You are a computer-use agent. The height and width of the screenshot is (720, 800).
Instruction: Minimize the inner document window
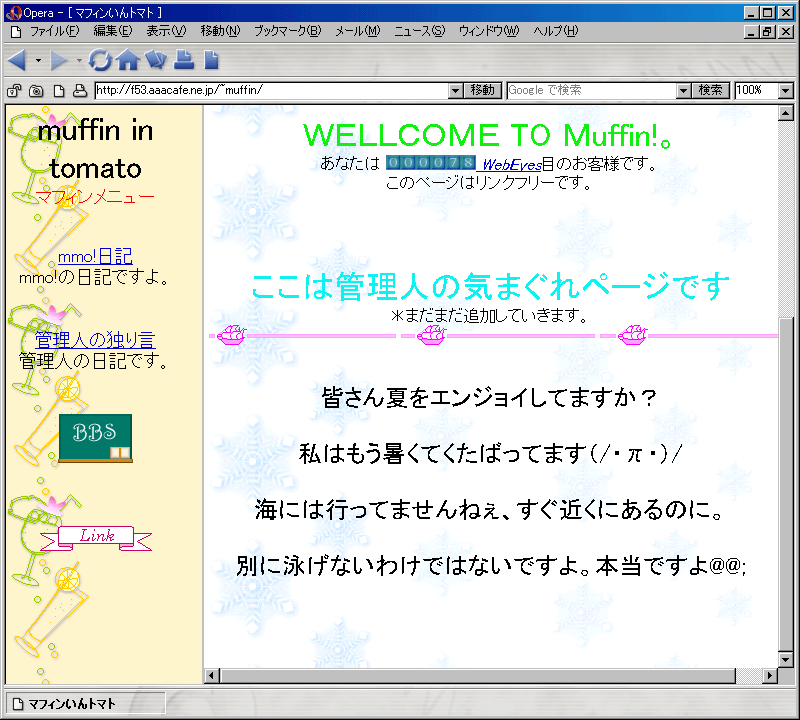click(751, 32)
